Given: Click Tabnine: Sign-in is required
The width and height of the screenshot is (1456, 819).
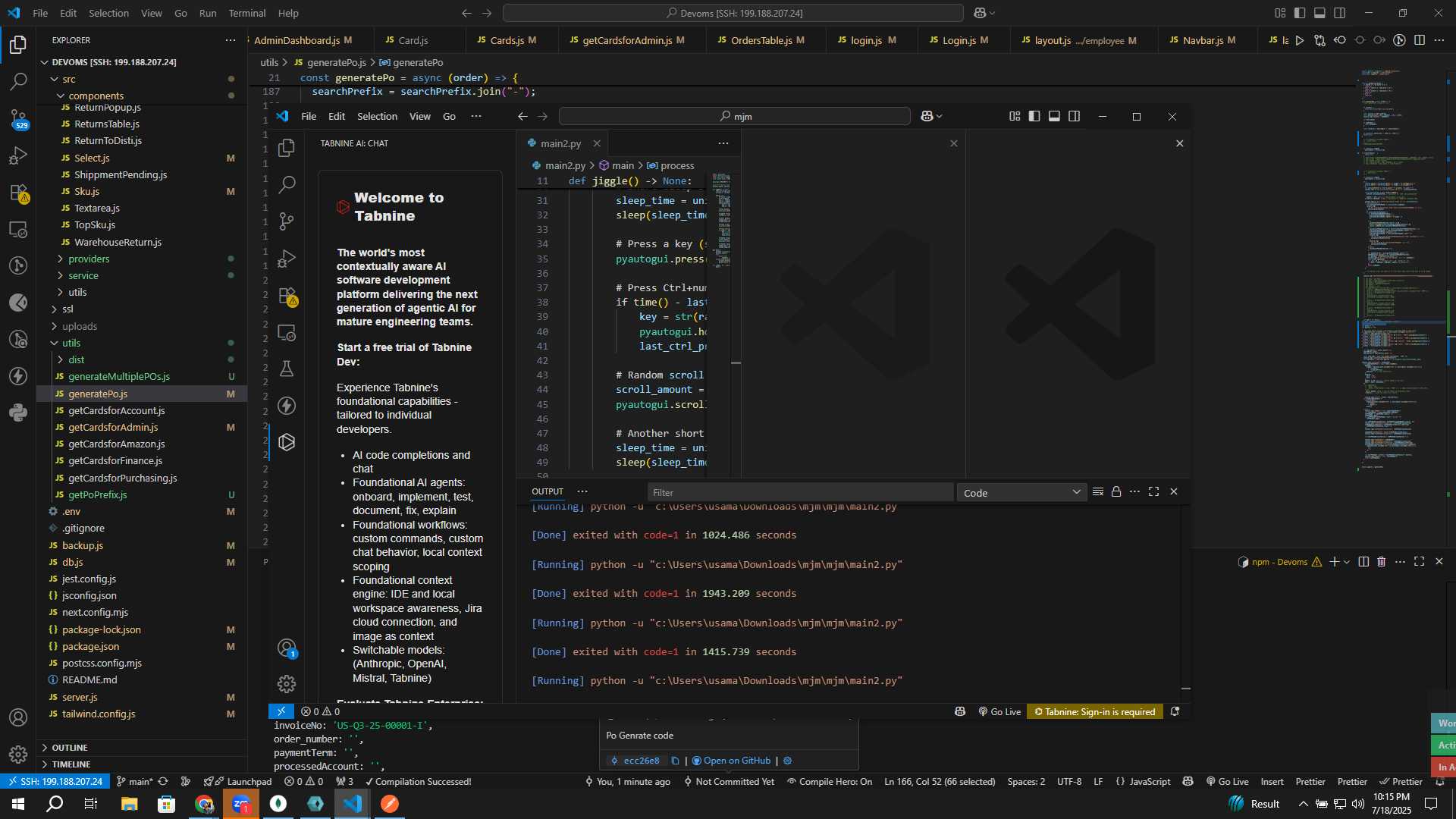Looking at the screenshot, I should [1094, 711].
